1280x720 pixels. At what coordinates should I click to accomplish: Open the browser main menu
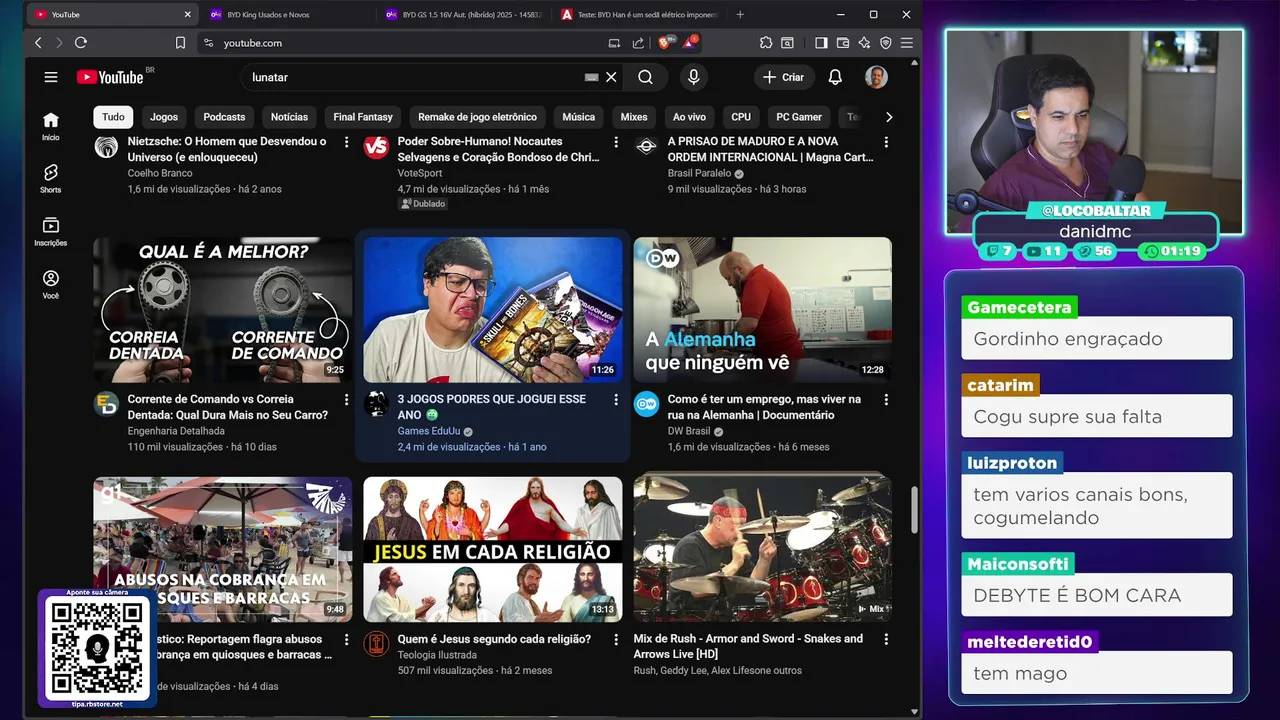coord(907,43)
